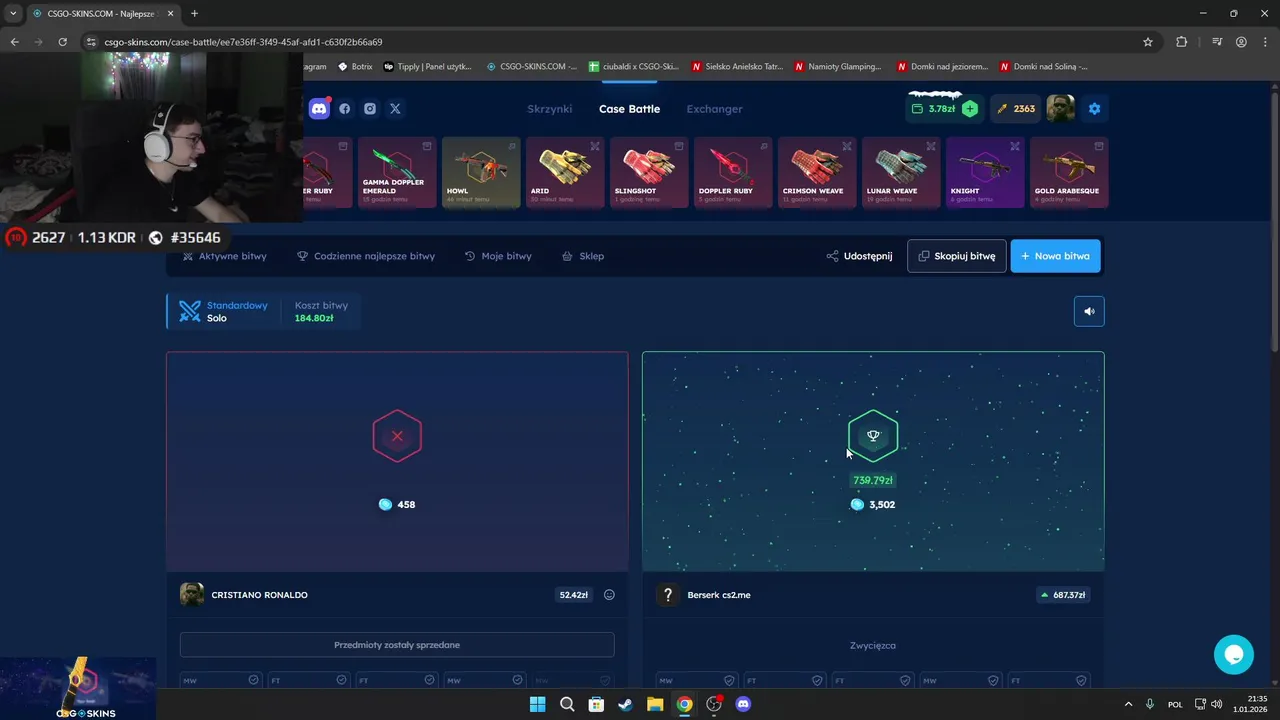The height and width of the screenshot is (720, 1280).
Task: Click the CRISTIANO RONALDO player name
Action: tap(259, 595)
